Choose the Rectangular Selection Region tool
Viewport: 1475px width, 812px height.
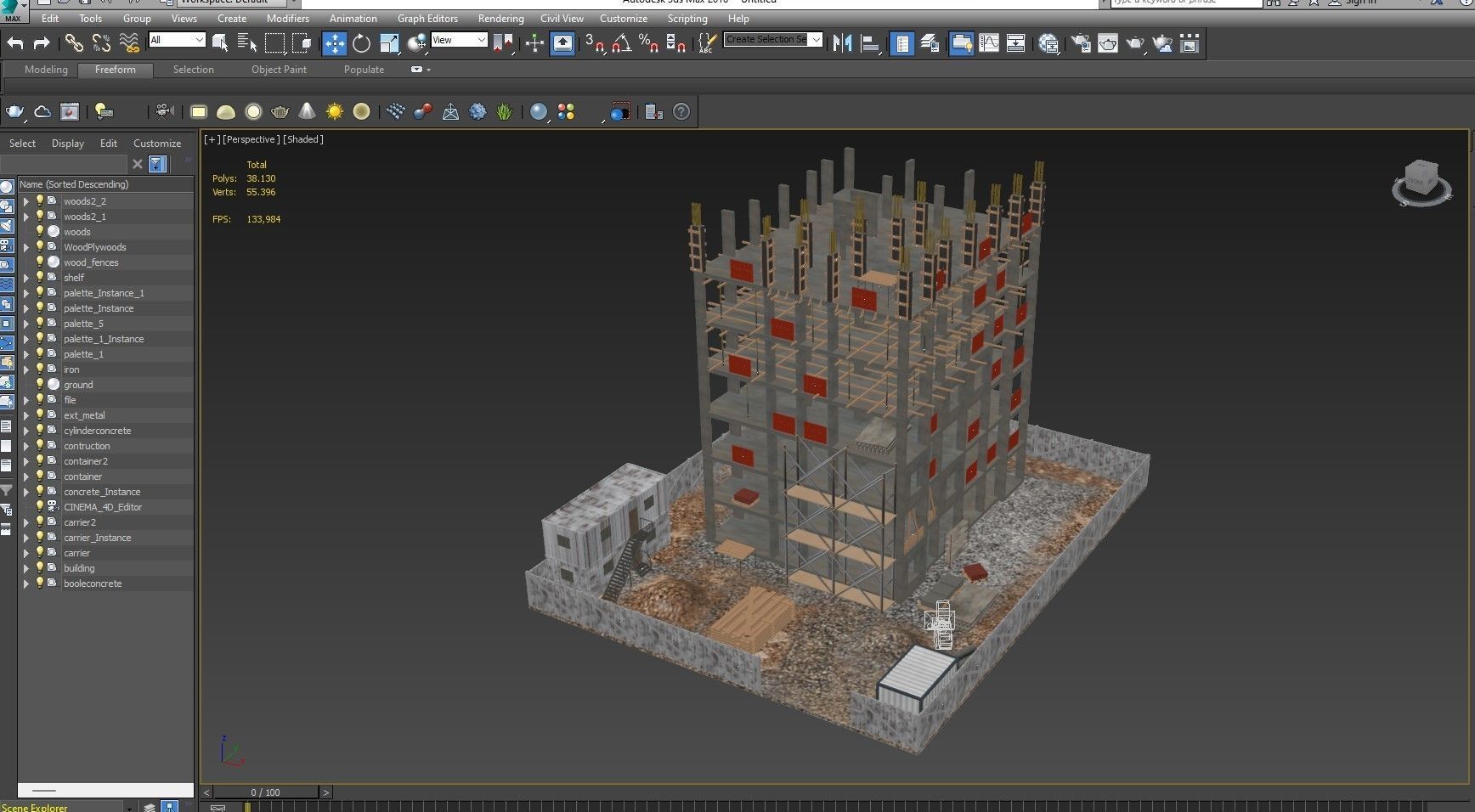pyautogui.click(x=274, y=42)
